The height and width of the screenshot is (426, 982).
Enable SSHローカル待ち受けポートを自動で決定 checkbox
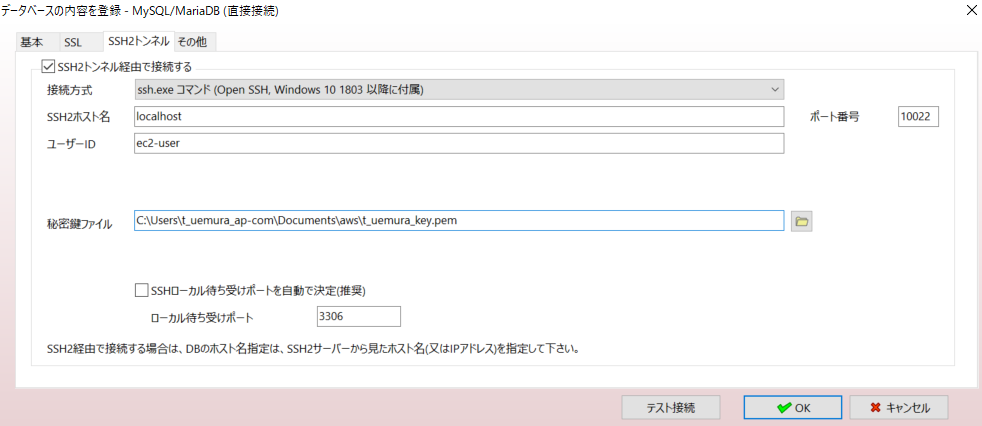(x=141, y=290)
